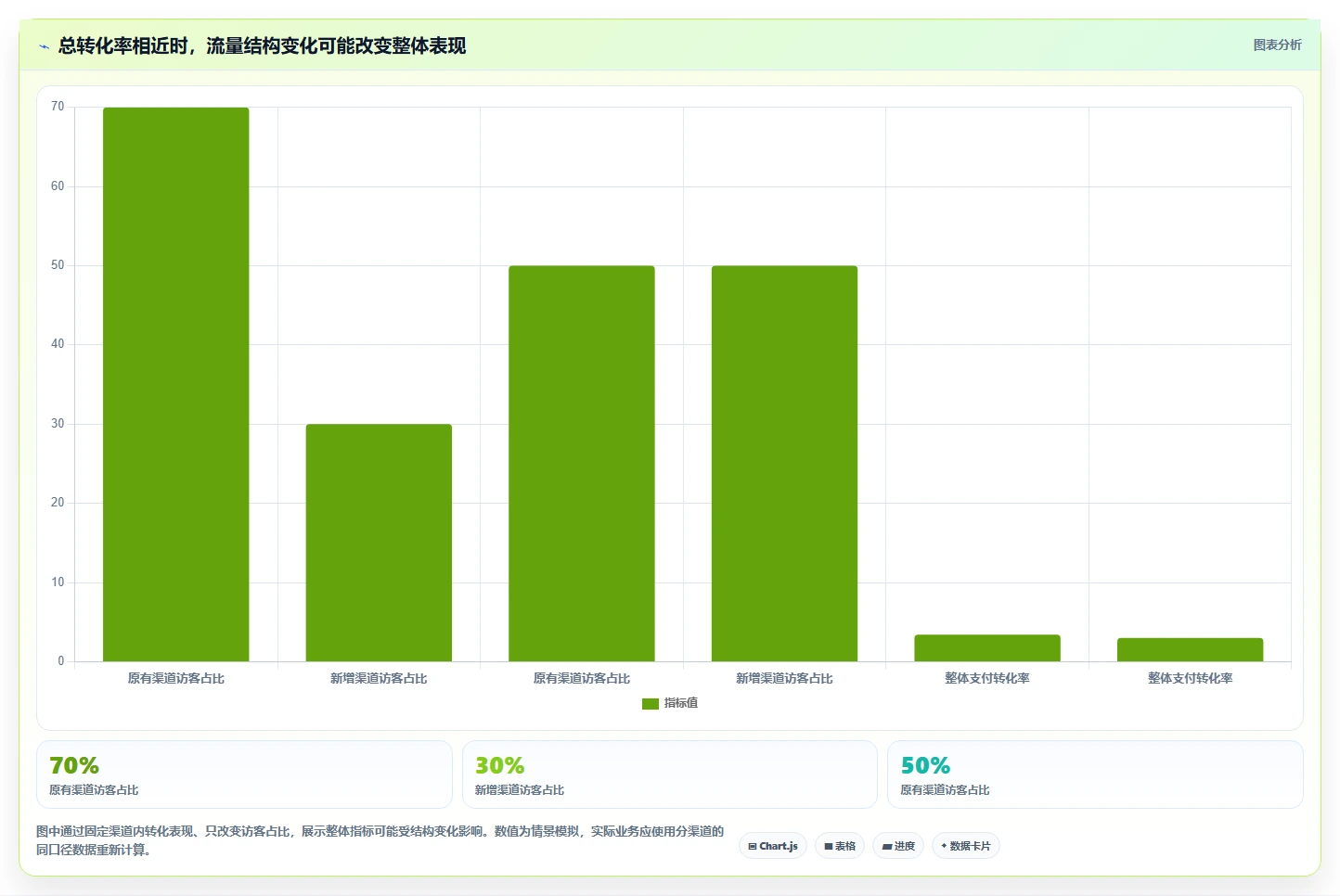Viewport: 1340px width, 896px height.
Task: Click the 图表分析 tag in header
Action: pyautogui.click(x=1277, y=45)
